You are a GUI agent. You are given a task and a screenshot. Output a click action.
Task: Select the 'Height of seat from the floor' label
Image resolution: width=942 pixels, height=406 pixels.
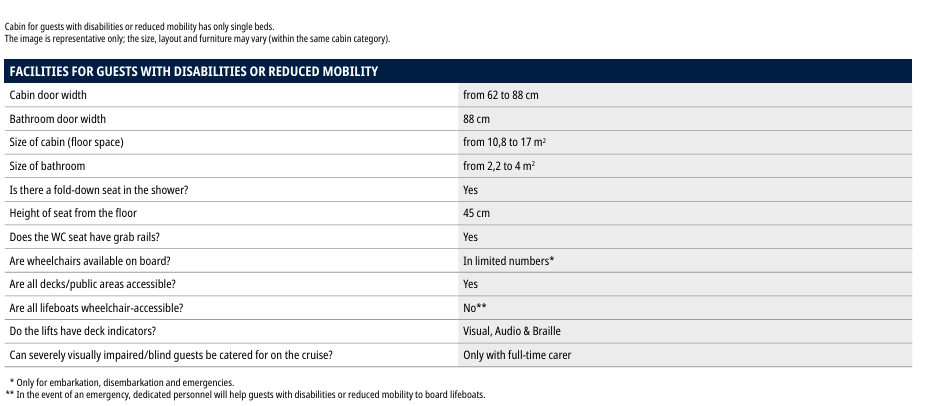pyautogui.click(x=73, y=213)
